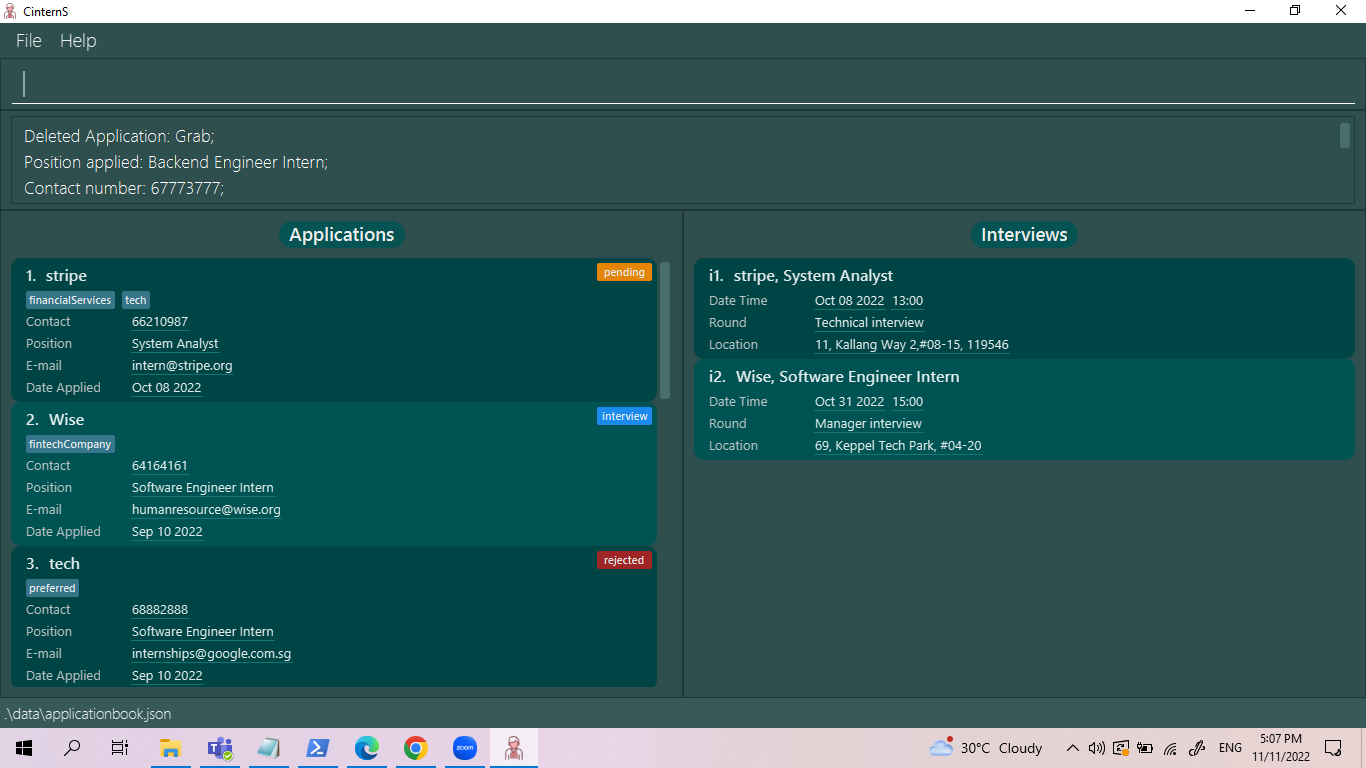The width and height of the screenshot is (1366, 768).
Task: Click "System Analyst" position in stripe application
Action: 175,344
